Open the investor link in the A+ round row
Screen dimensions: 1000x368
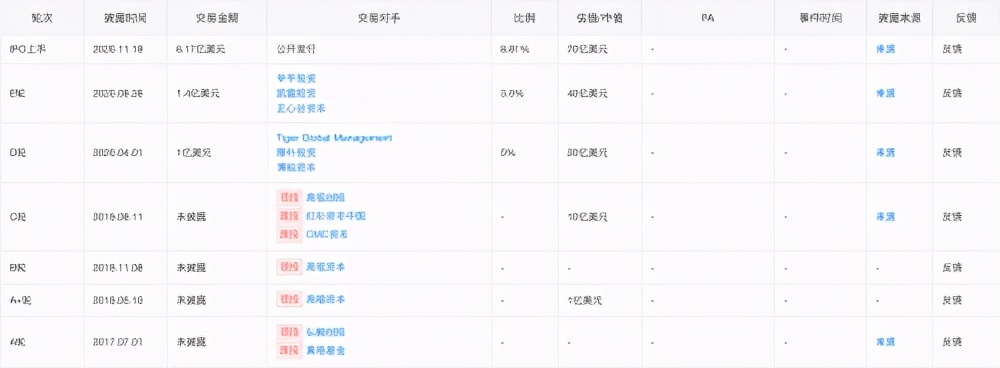coord(325,299)
